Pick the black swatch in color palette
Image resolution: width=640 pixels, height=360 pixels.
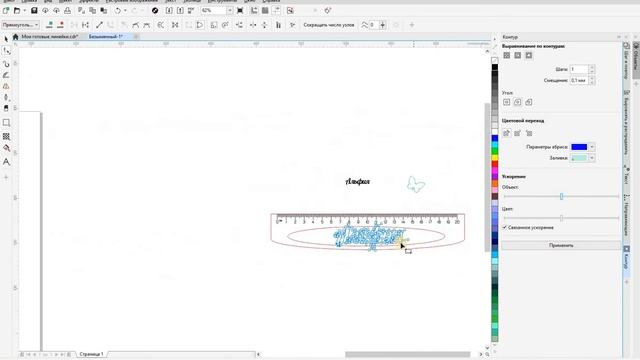pos(495,67)
